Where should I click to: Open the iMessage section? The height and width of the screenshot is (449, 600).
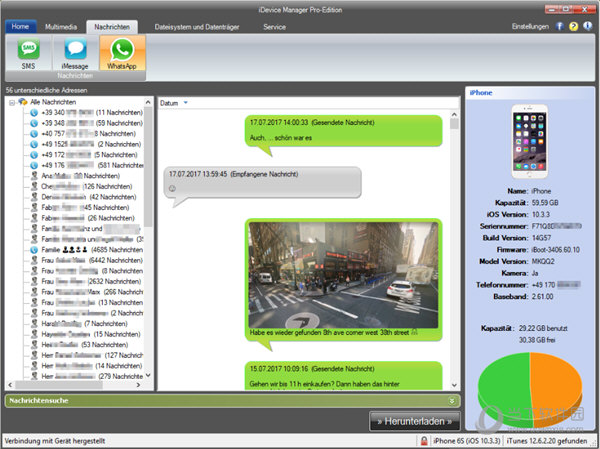point(75,53)
